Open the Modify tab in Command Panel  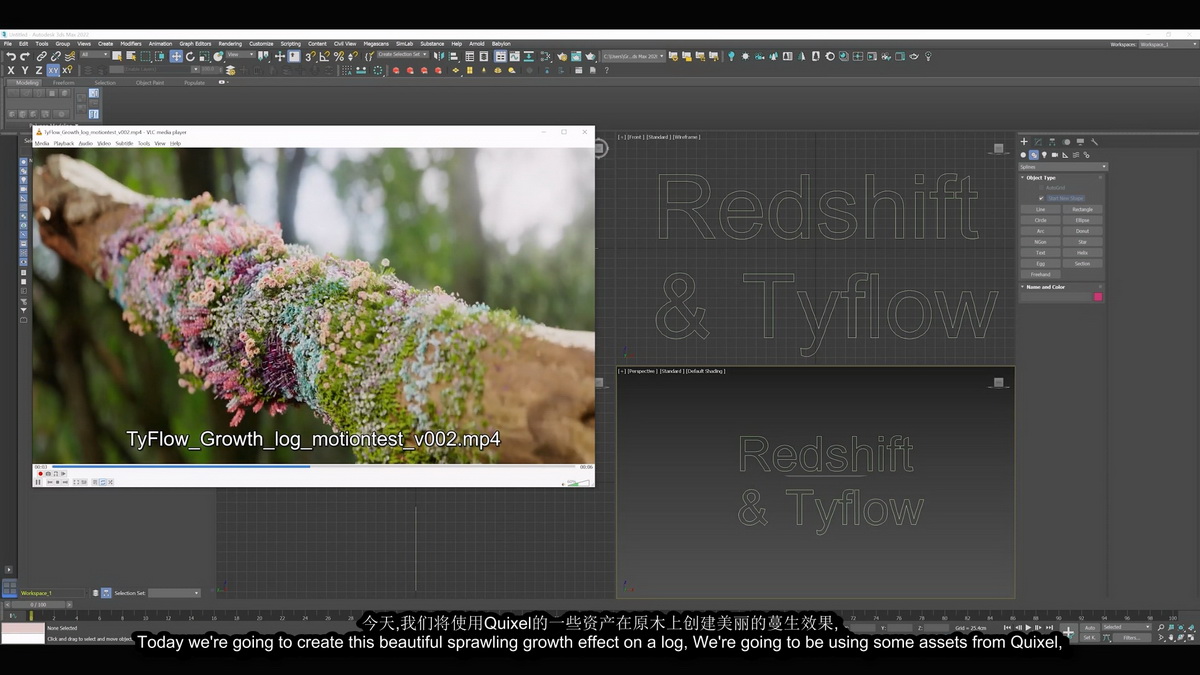[1038, 142]
